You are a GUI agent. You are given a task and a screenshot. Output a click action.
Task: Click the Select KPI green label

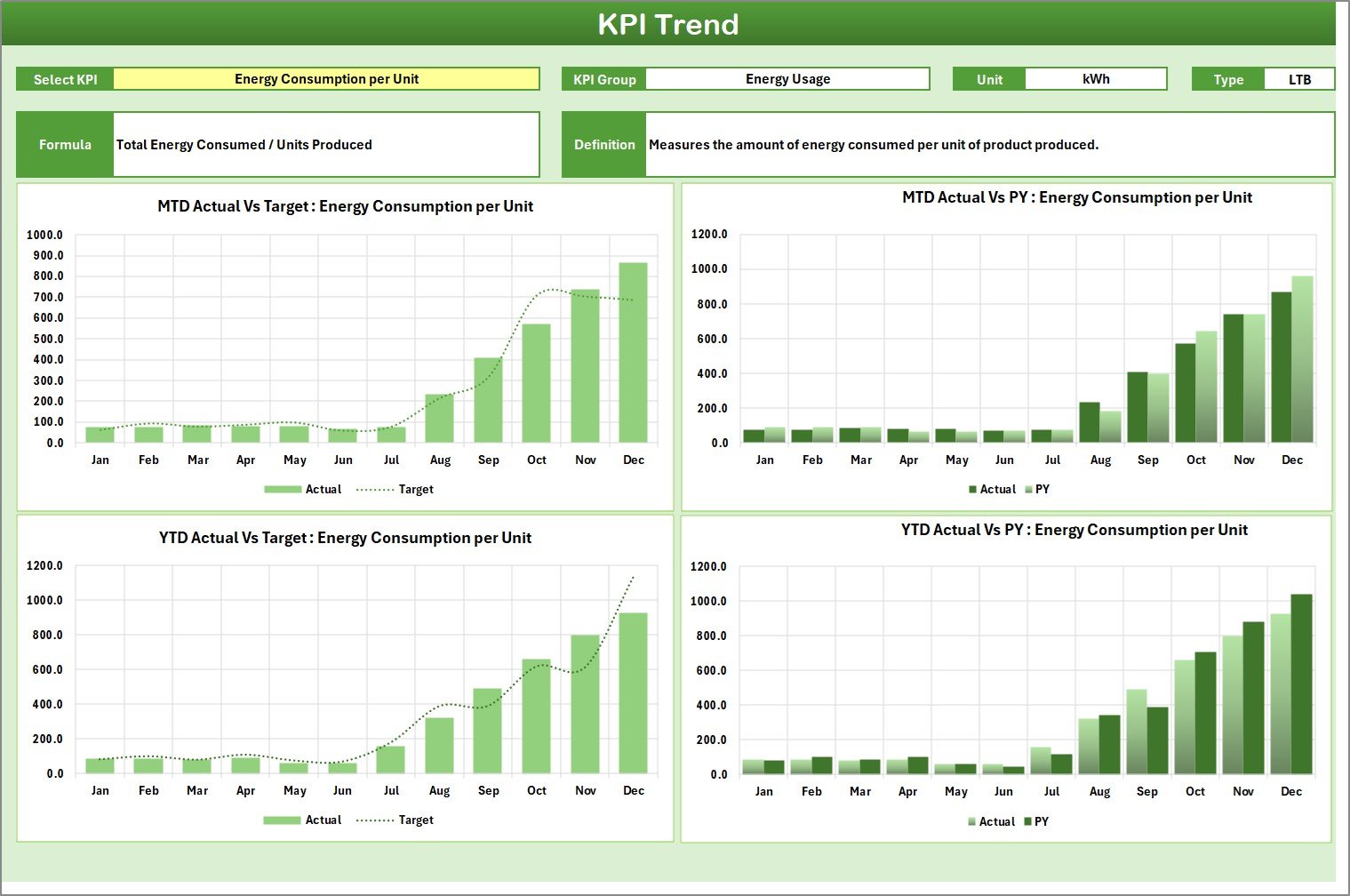click(x=65, y=79)
